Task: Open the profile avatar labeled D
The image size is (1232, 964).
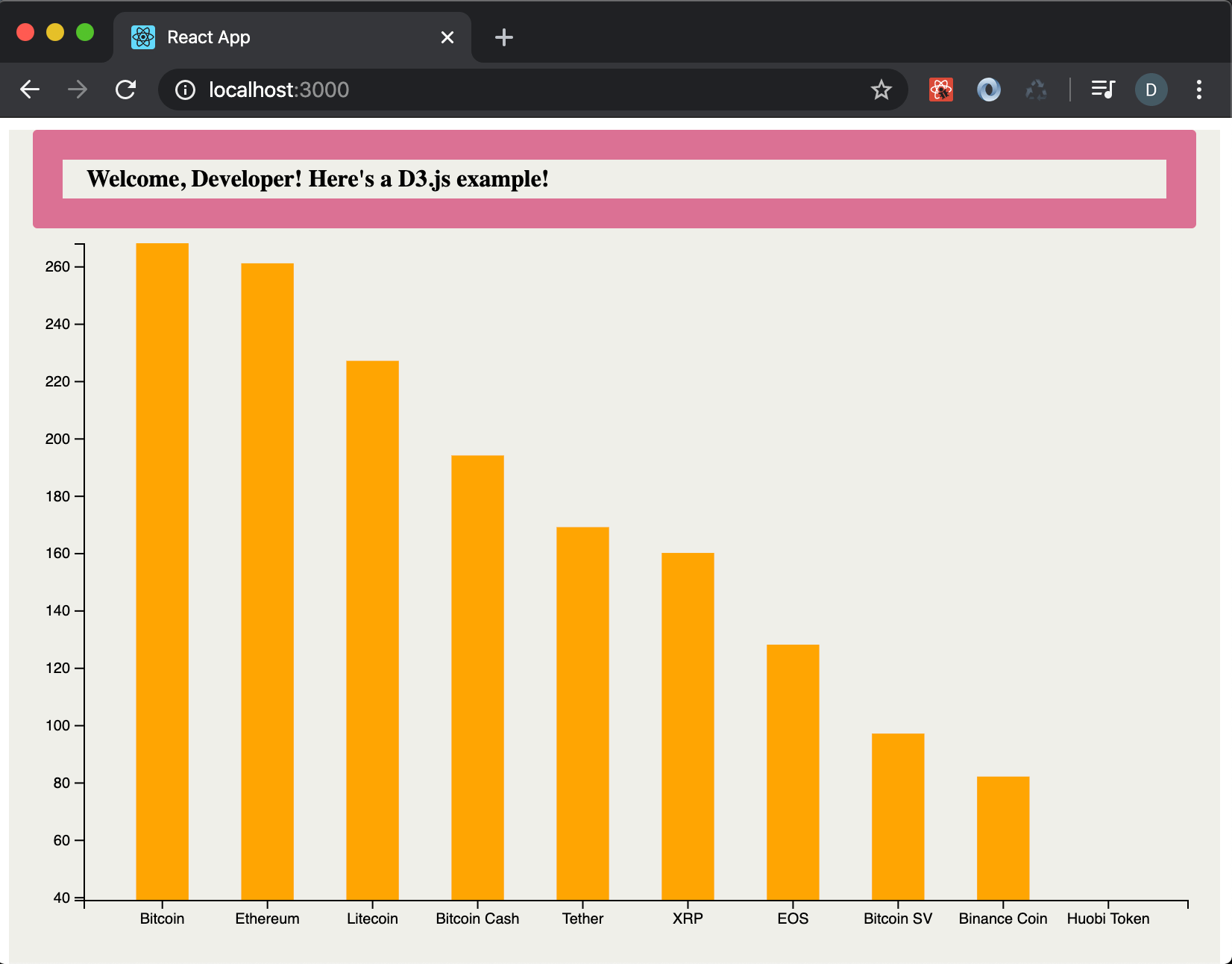Action: coord(1151,90)
